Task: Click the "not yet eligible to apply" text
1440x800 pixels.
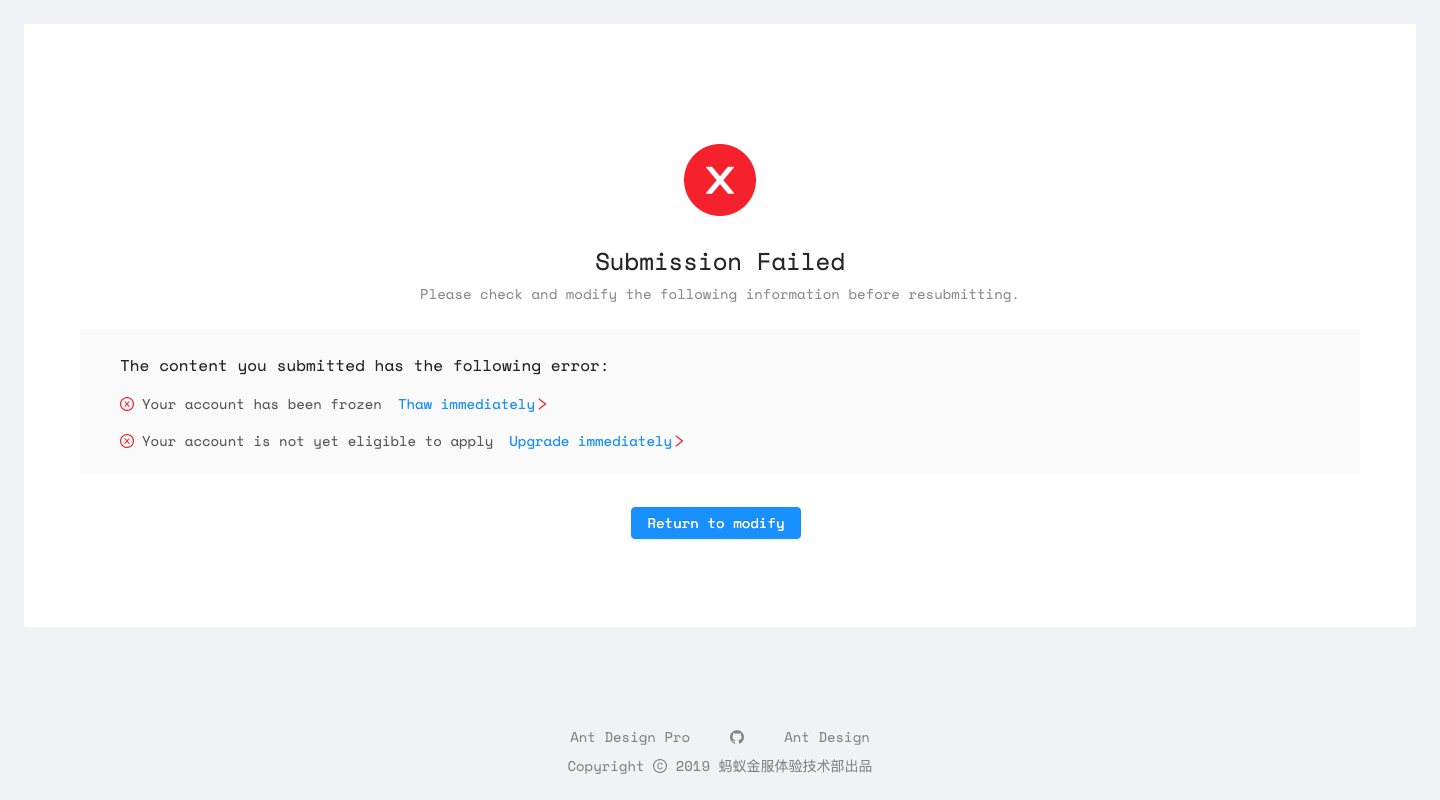Action: [317, 441]
